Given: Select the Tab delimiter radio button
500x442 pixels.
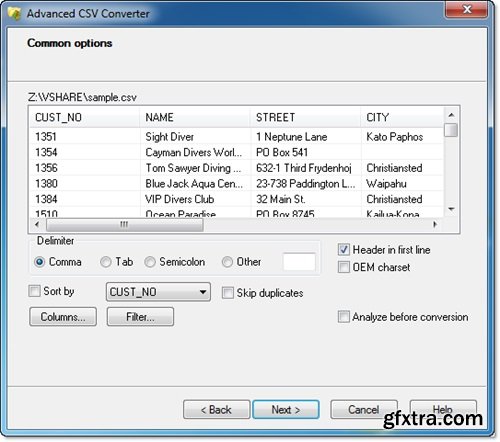Looking at the screenshot, I should coord(106,262).
